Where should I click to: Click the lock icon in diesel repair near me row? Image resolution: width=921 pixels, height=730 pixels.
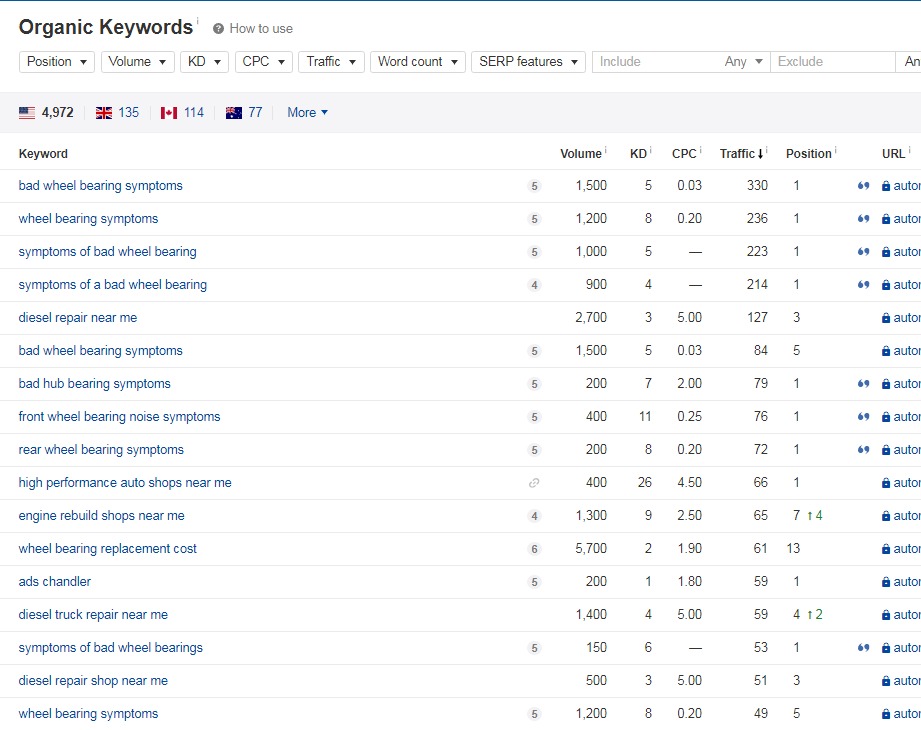pos(886,318)
